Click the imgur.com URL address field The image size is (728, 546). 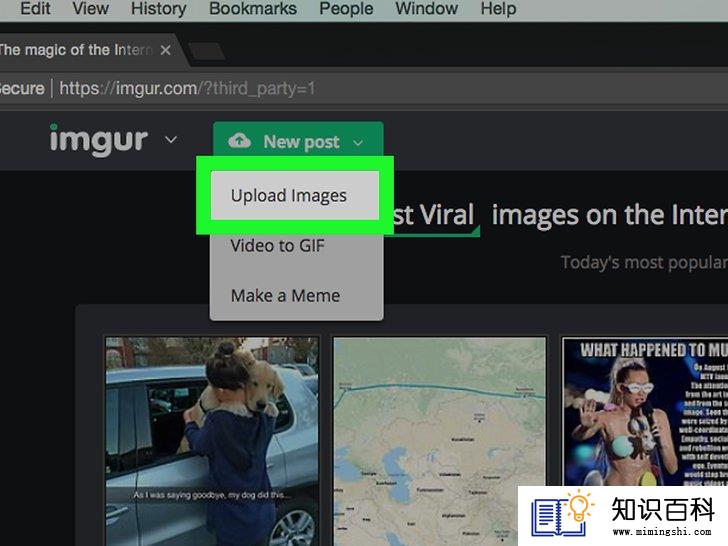click(x=187, y=88)
